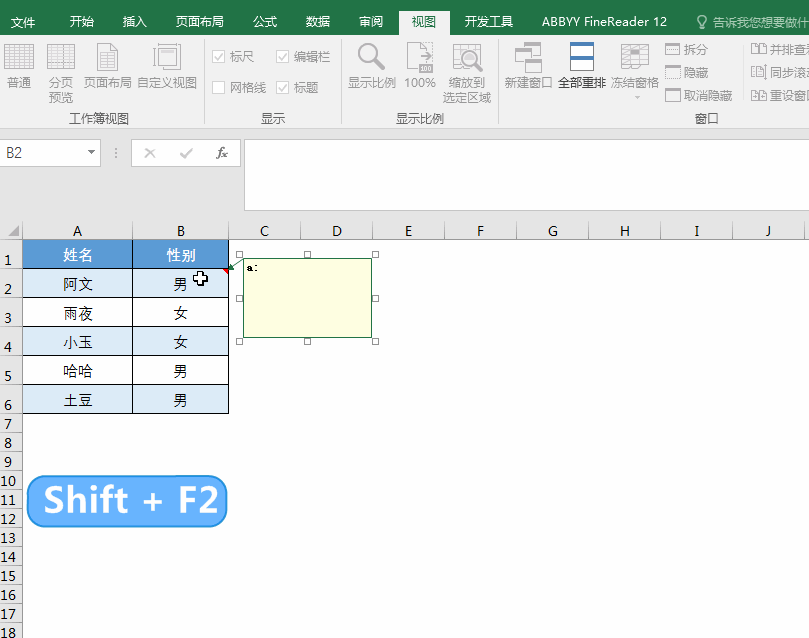Open the Page Layout (页面布局) ribbon tab

[200, 22]
